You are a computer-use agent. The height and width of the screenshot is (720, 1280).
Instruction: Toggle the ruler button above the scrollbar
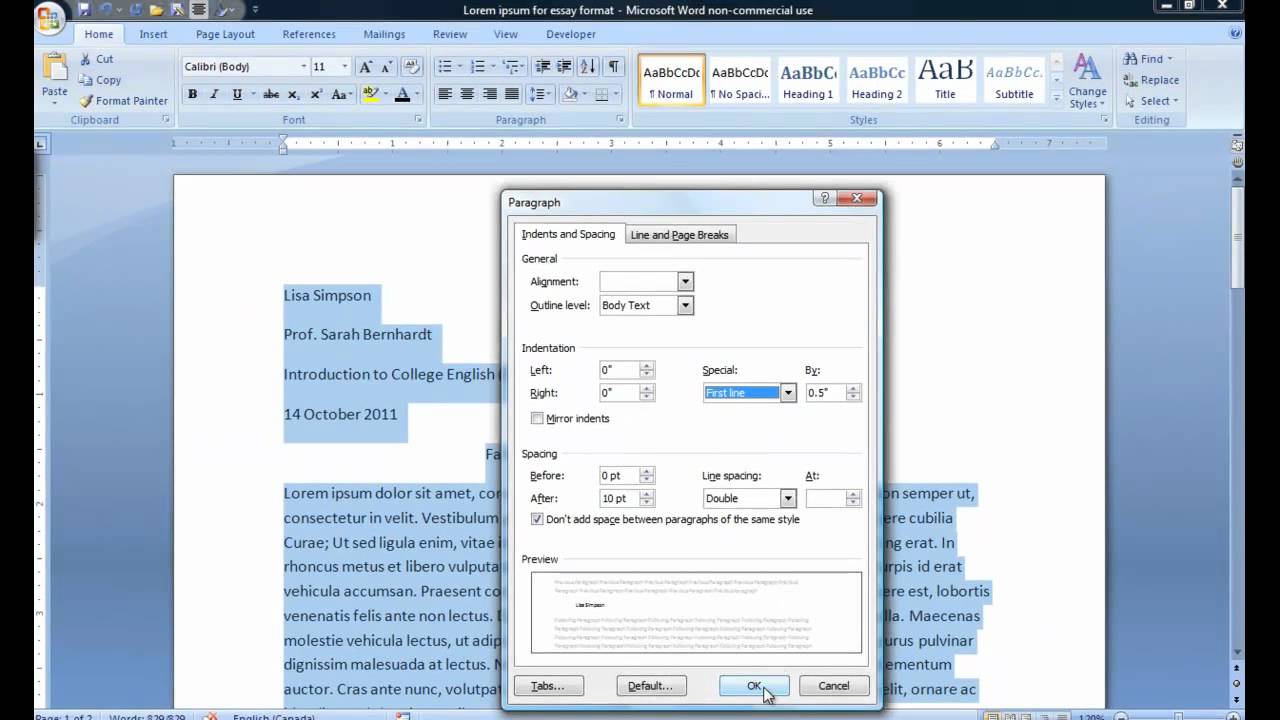click(1237, 145)
